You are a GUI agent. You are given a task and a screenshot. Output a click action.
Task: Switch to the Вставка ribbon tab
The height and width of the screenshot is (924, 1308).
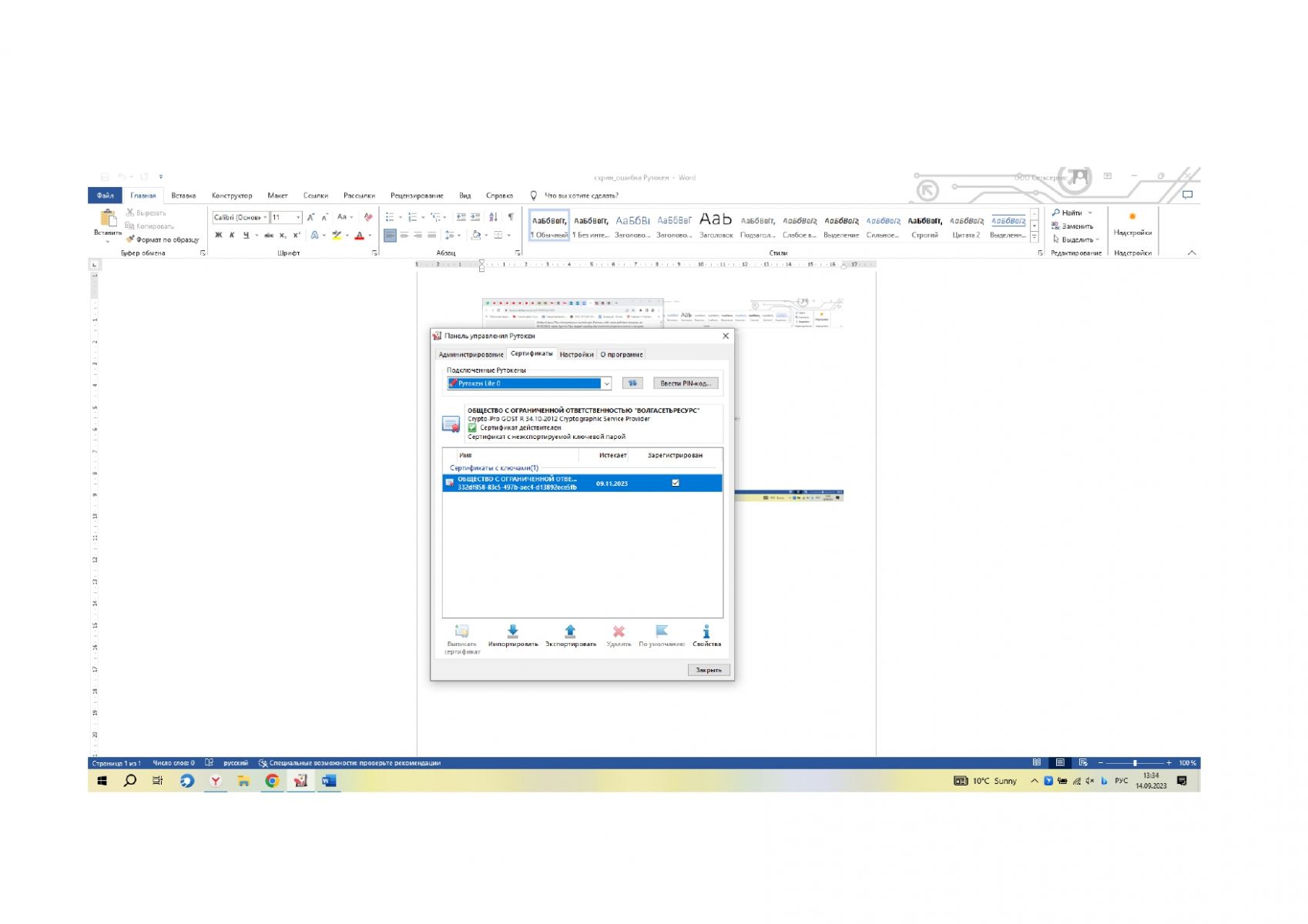(183, 196)
